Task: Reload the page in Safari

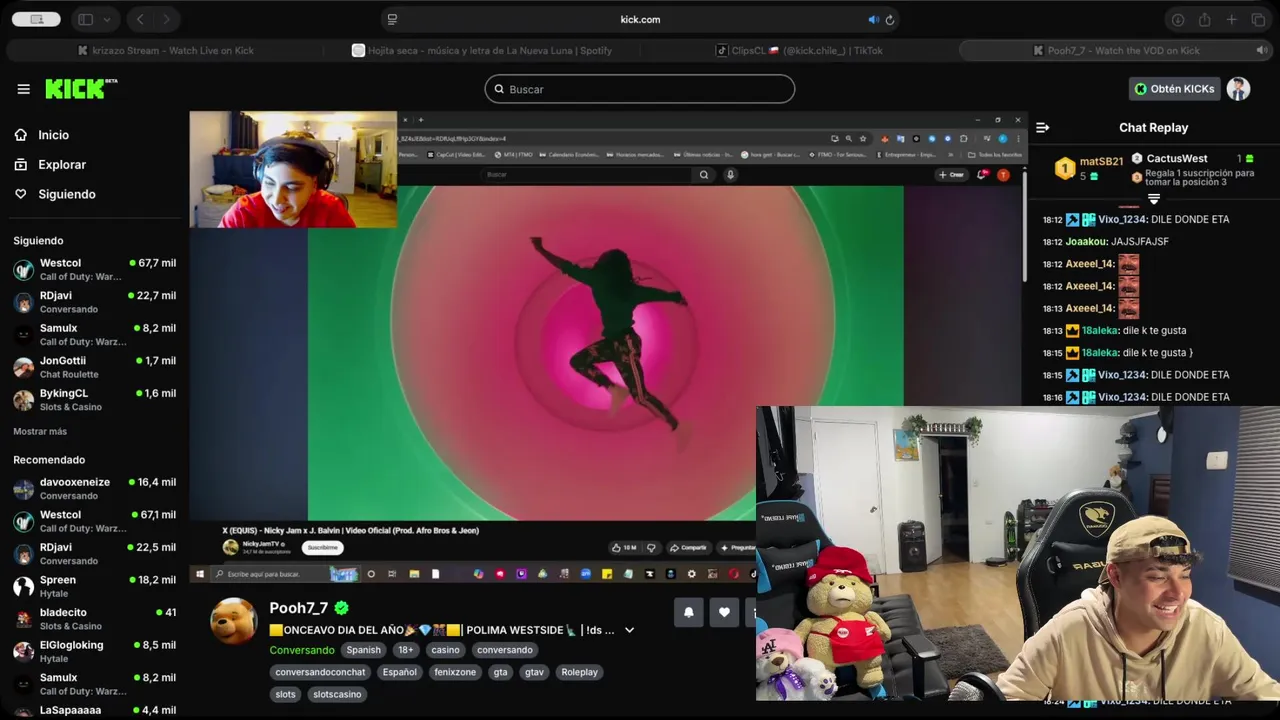Action: tap(889, 19)
